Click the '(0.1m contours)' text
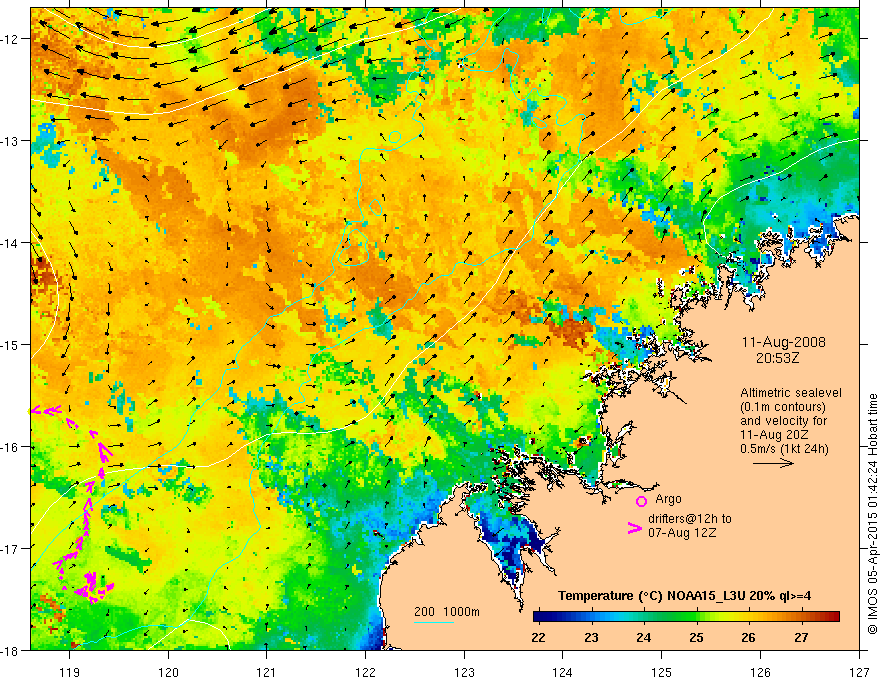The width and height of the screenshot is (880, 680). click(783, 407)
